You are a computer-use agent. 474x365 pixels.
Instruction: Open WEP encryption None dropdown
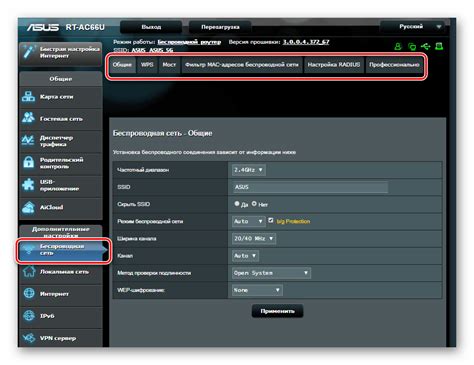click(257, 290)
